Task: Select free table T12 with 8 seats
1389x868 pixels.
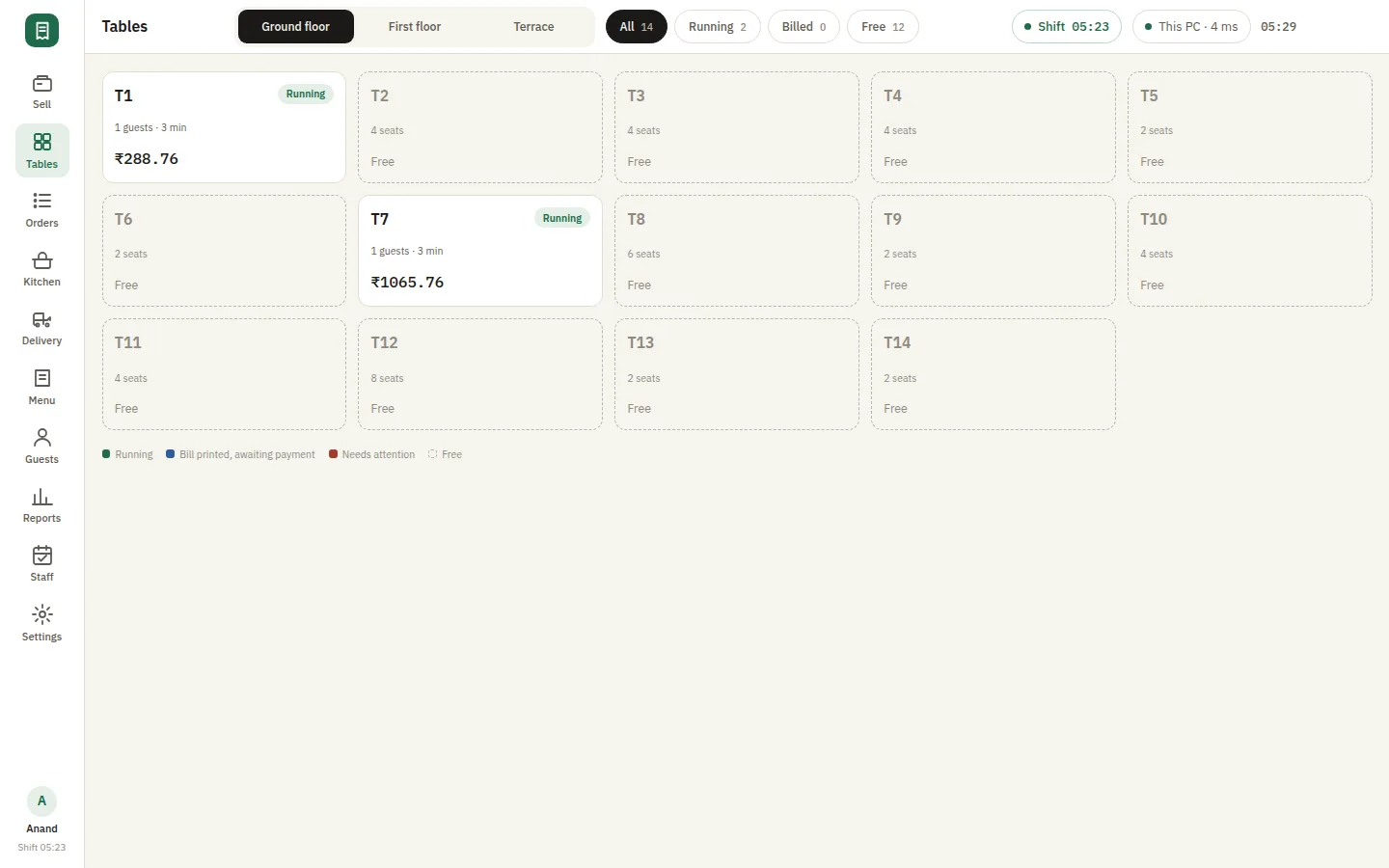Action: [480, 374]
